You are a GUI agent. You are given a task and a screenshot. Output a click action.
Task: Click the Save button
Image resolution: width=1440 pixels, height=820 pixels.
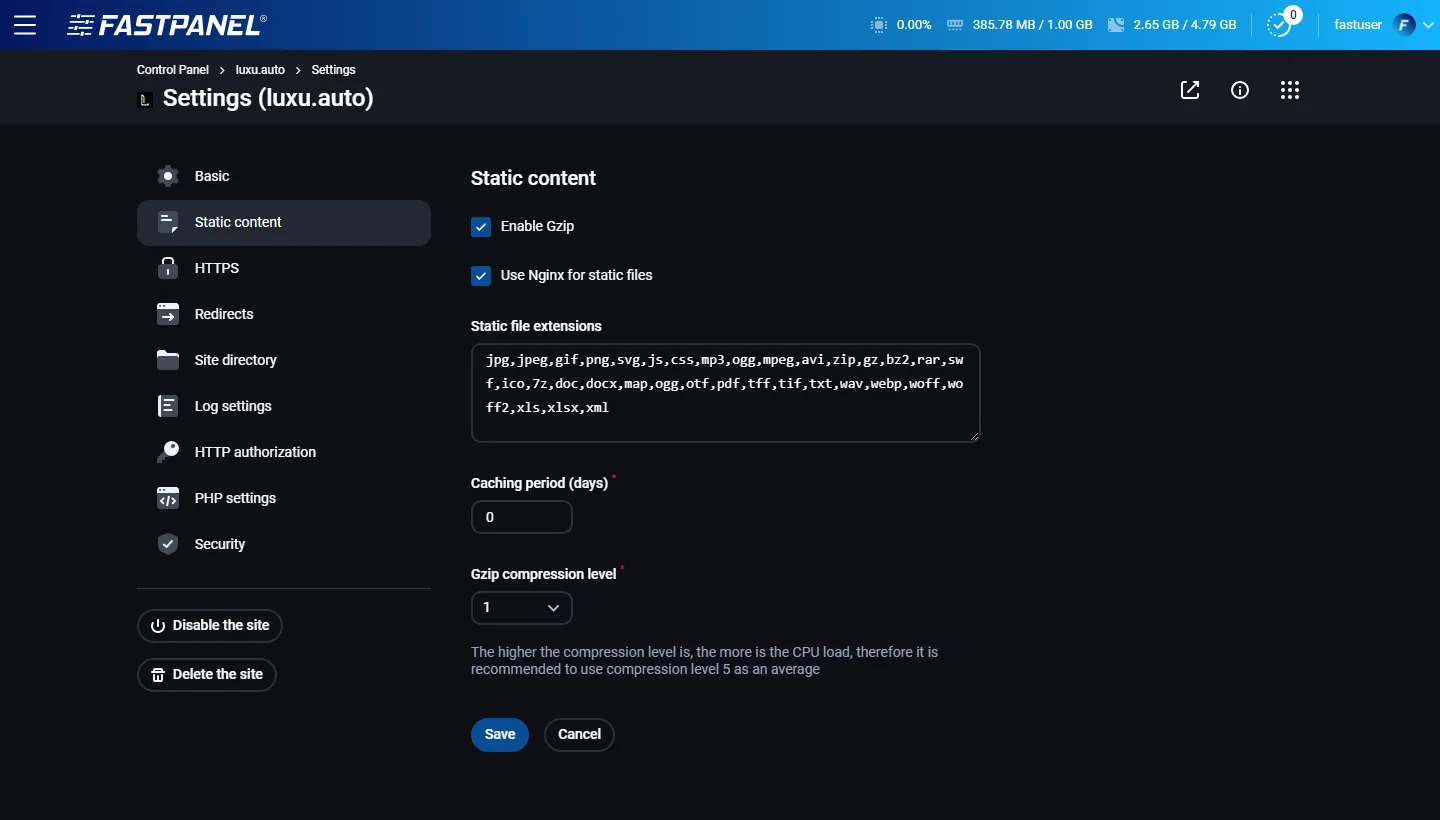(500, 735)
